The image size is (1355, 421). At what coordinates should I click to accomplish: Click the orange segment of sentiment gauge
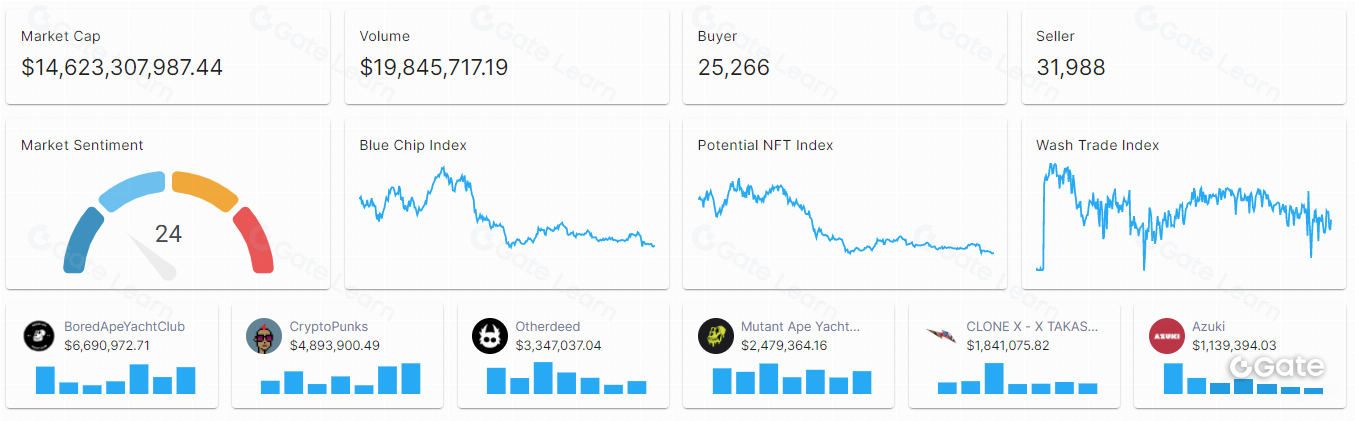click(205, 188)
